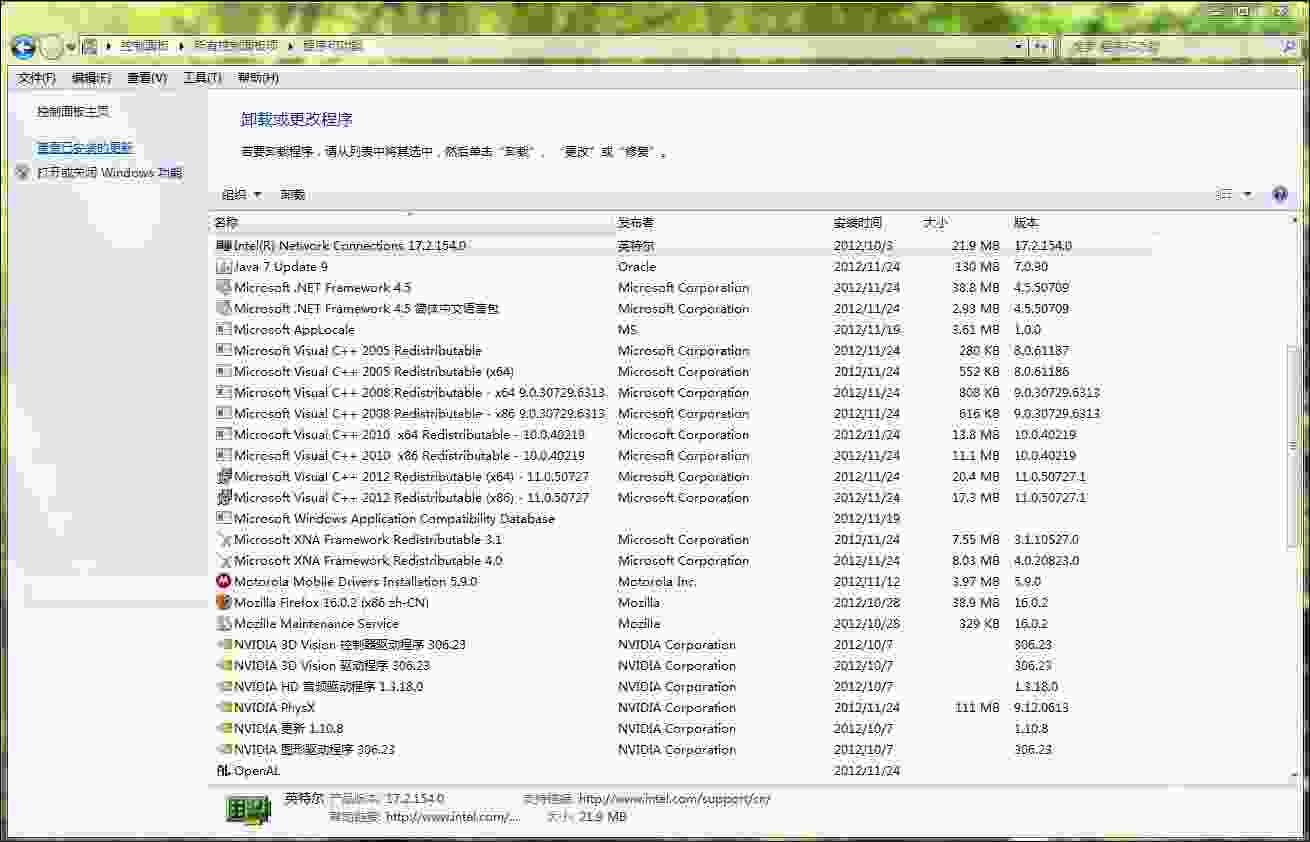Screen dimensions: 1310x842
Task: Open the 文件(F) menu
Action: [36, 77]
